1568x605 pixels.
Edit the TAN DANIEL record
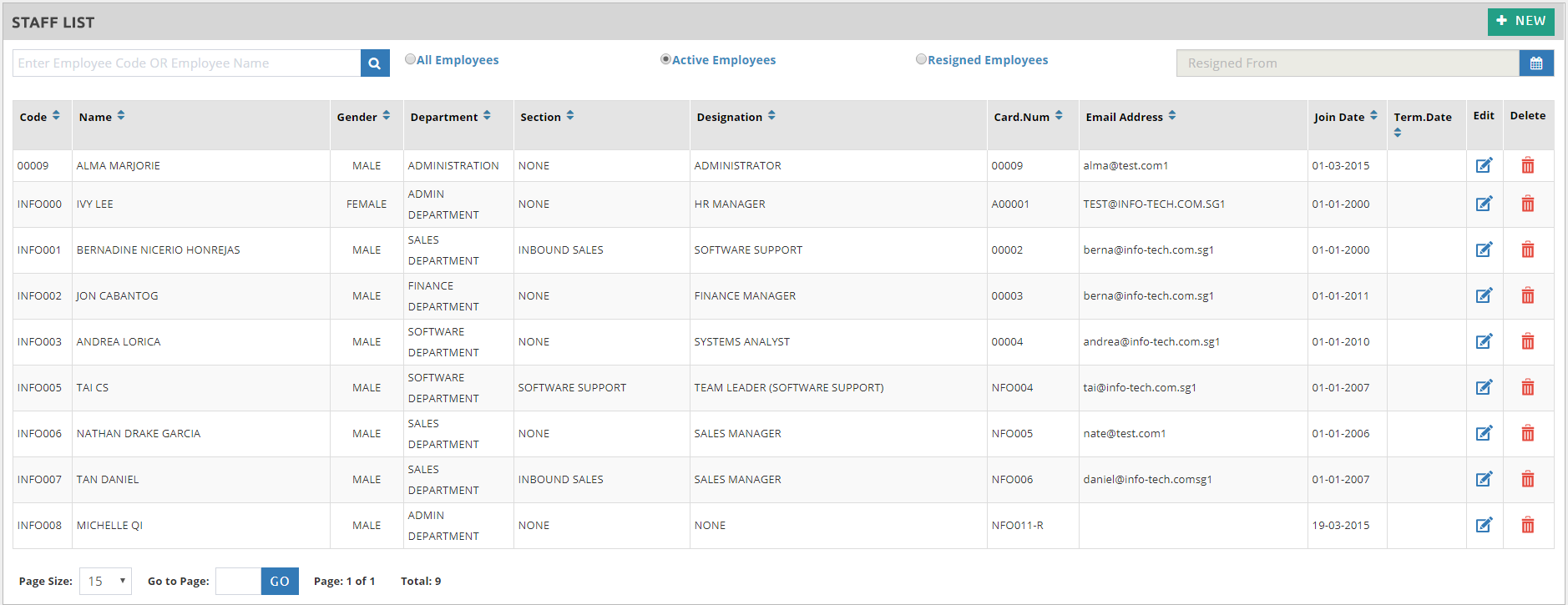click(x=1484, y=479)
